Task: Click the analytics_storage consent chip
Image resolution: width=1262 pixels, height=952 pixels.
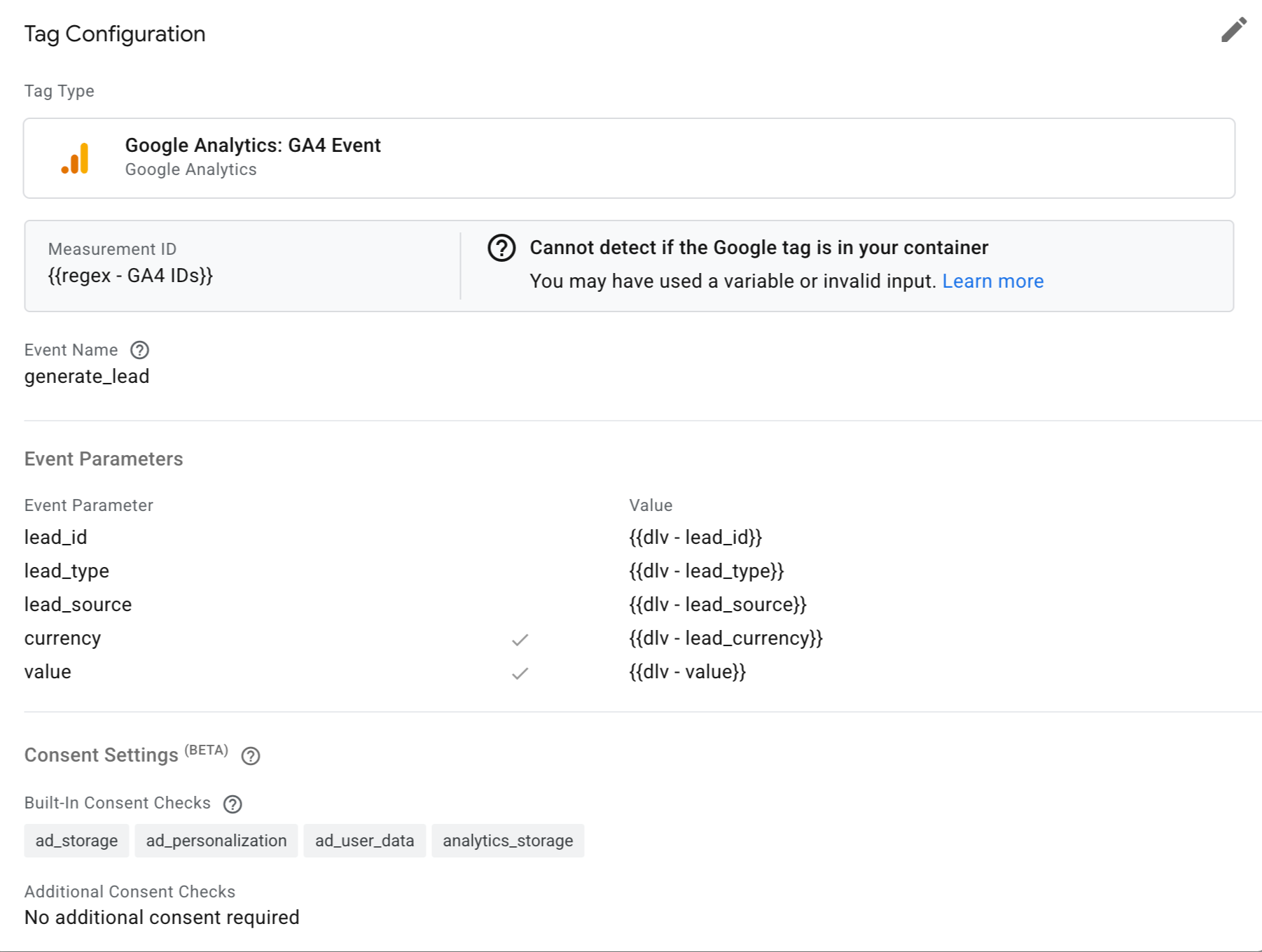Action: tap(508, 841)
